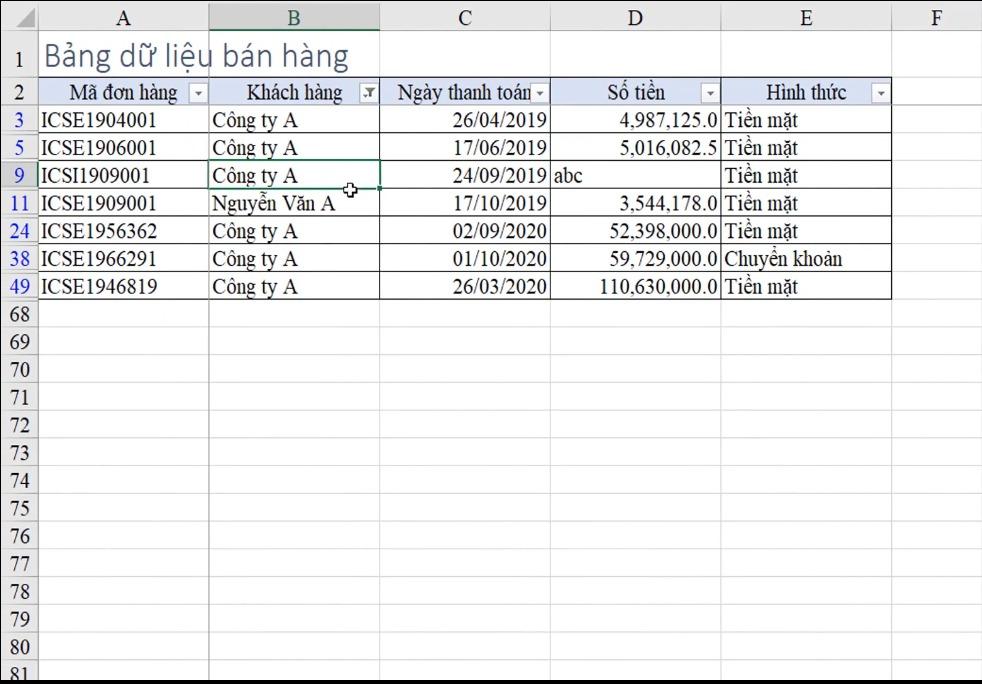Open the "Số tiền" filter dropdown
The width and height of the screenshot is (982, 684).
(x=709, y=92)
